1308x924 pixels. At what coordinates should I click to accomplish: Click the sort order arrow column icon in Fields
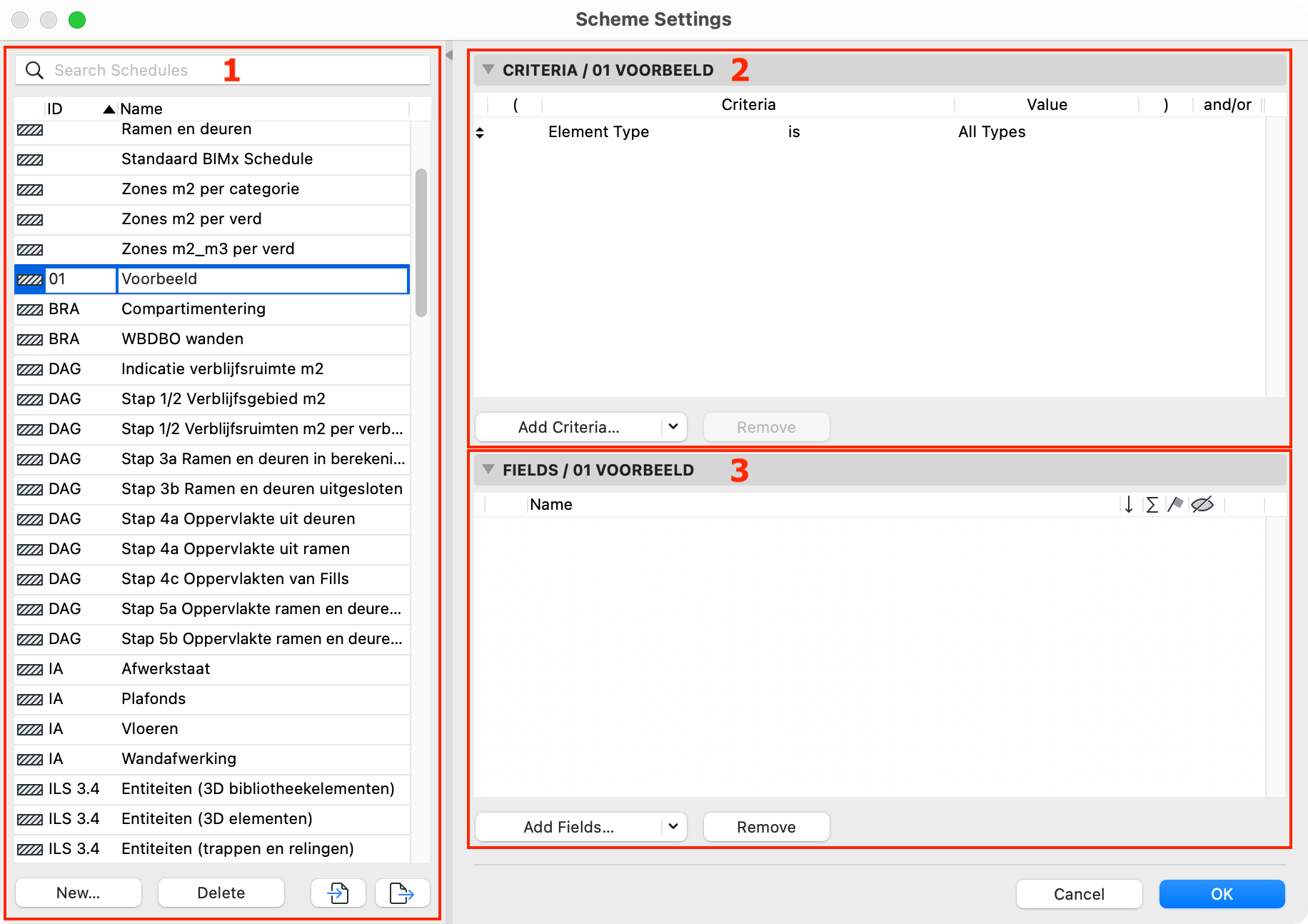[1129, 505]
